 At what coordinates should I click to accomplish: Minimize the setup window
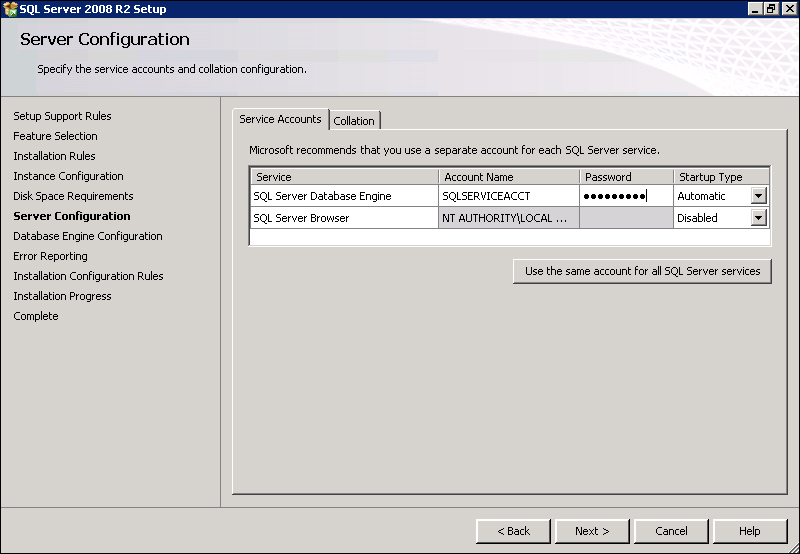point(755,9)
